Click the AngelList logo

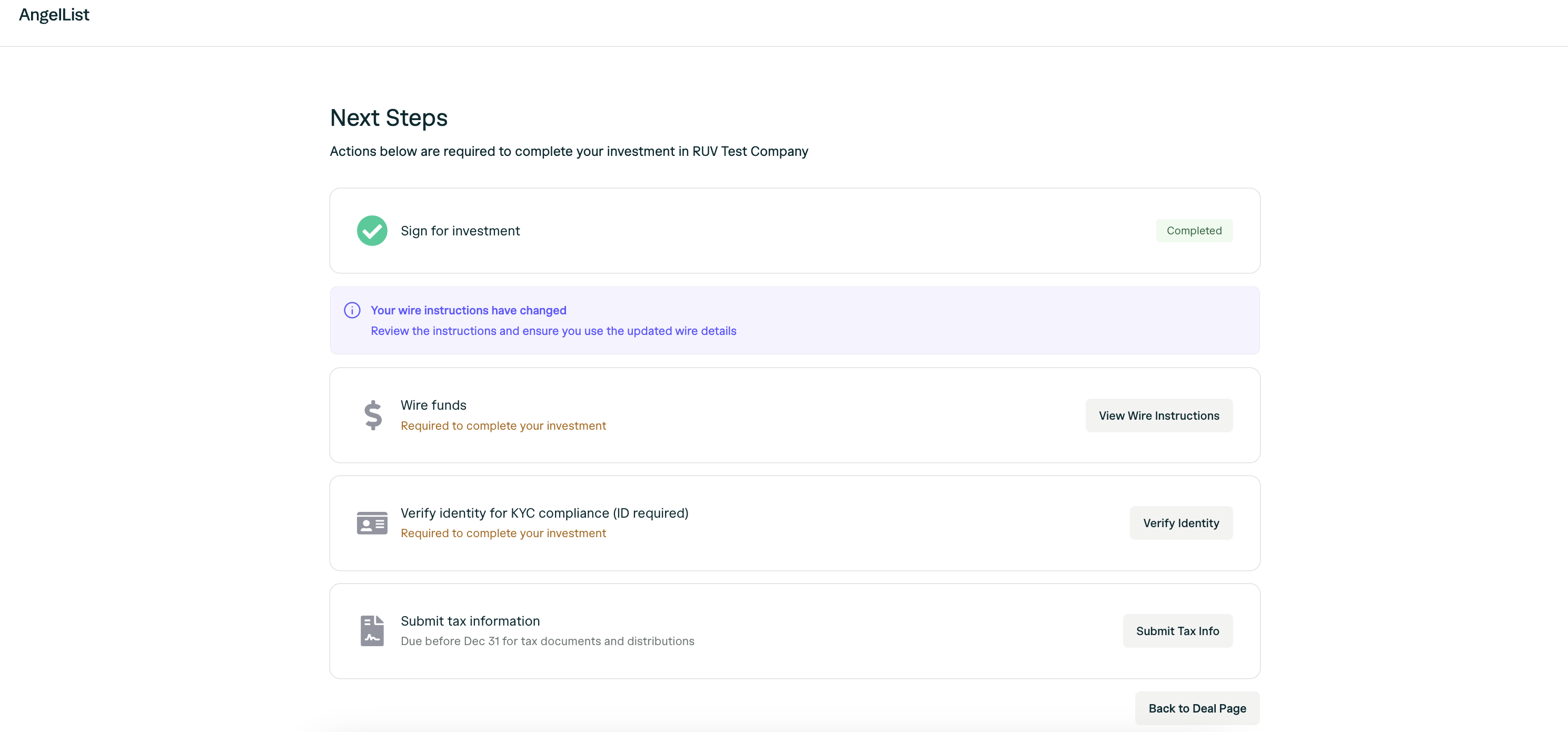click(x=54, y=15)
